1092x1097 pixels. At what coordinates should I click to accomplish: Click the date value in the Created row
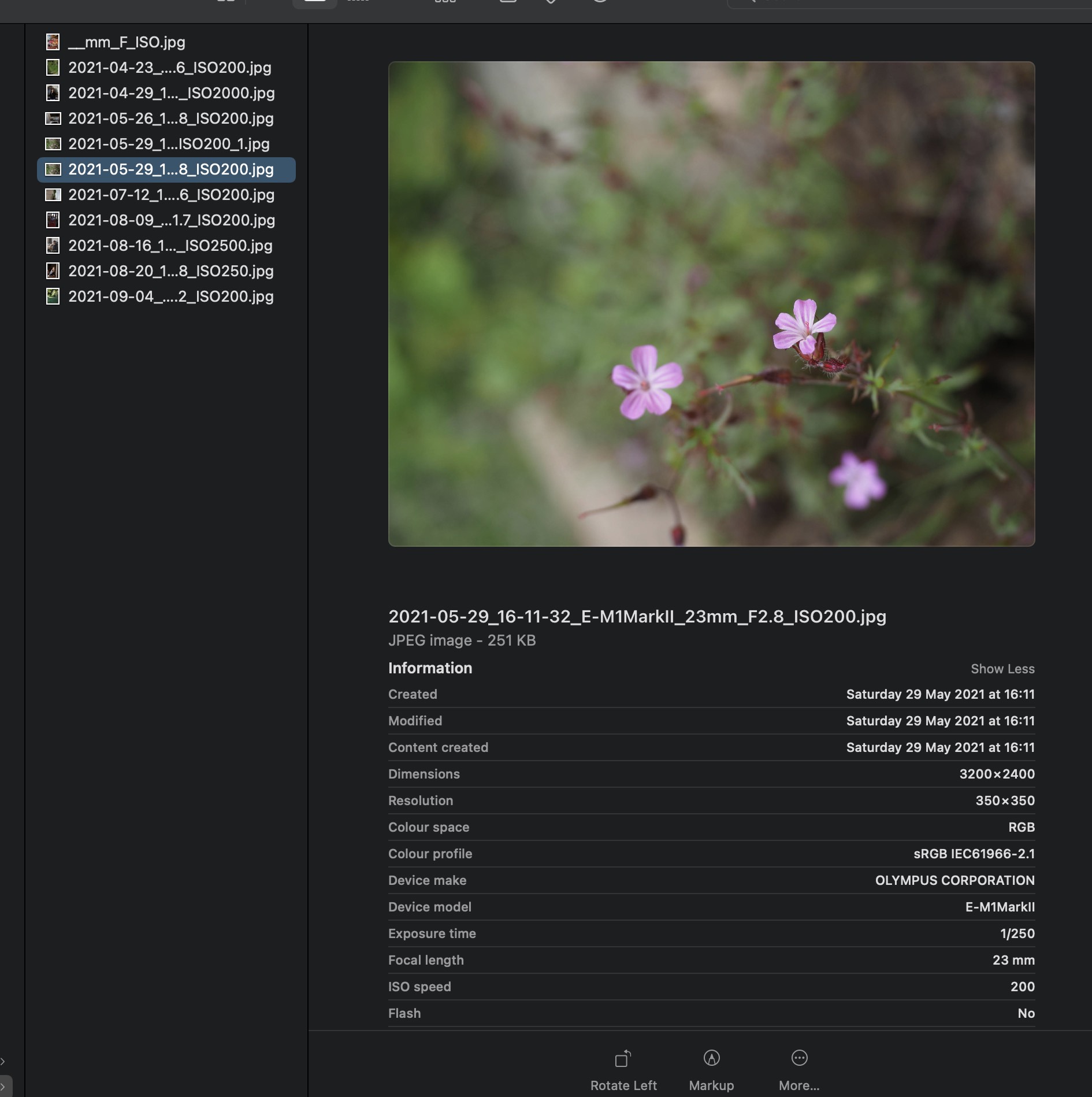point(940,694)
